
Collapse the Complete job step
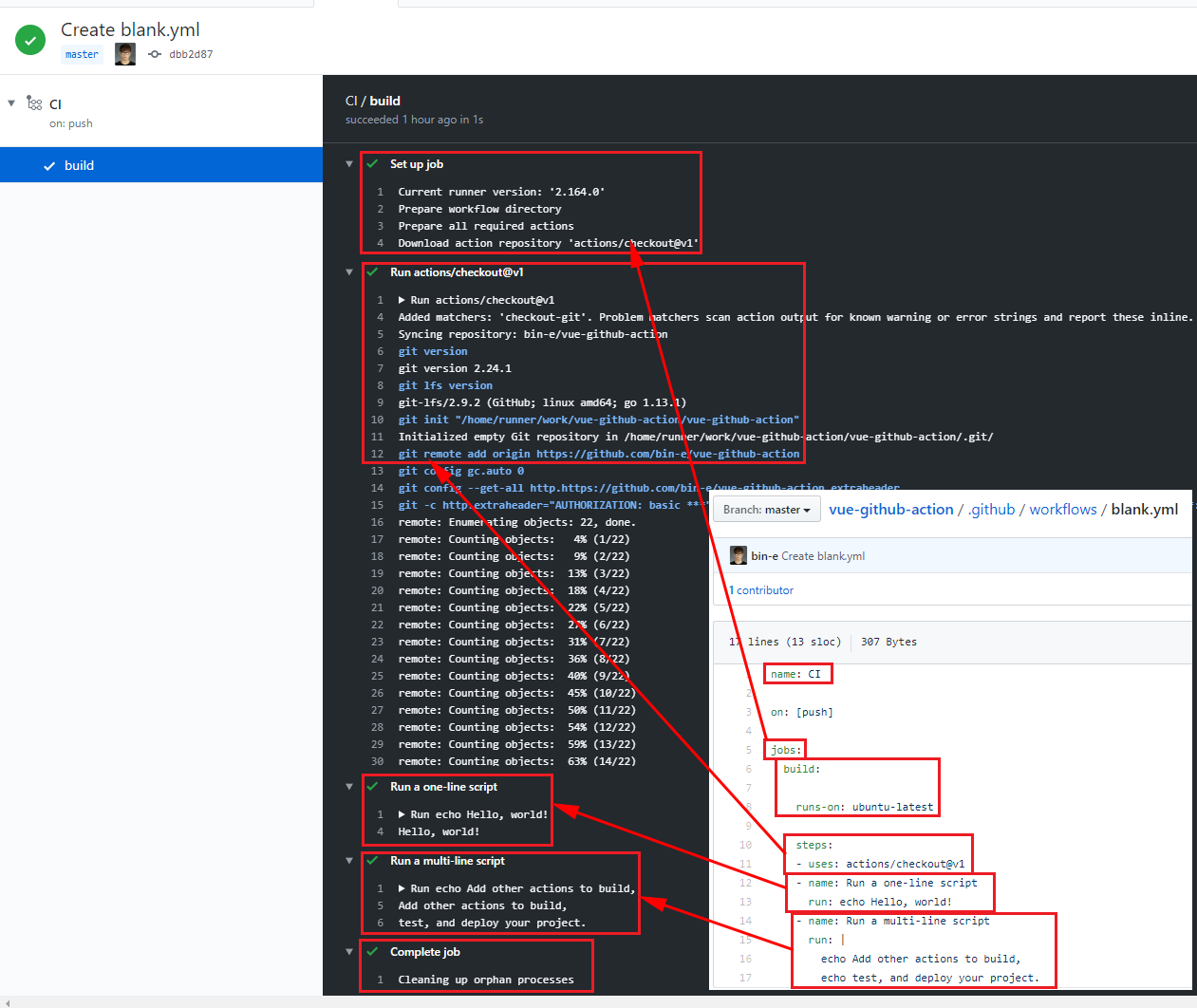click(349, 952)
